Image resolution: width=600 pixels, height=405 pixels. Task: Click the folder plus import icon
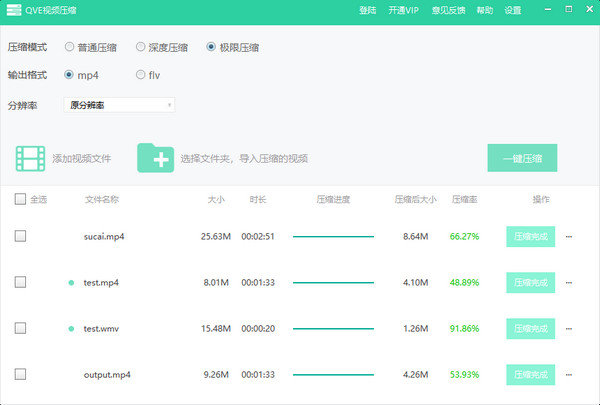coord(155,158)
